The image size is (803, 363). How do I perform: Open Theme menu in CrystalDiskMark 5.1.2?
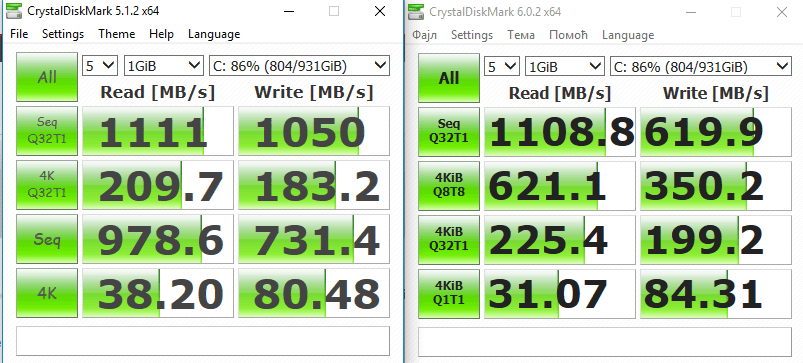pos(117,34)
